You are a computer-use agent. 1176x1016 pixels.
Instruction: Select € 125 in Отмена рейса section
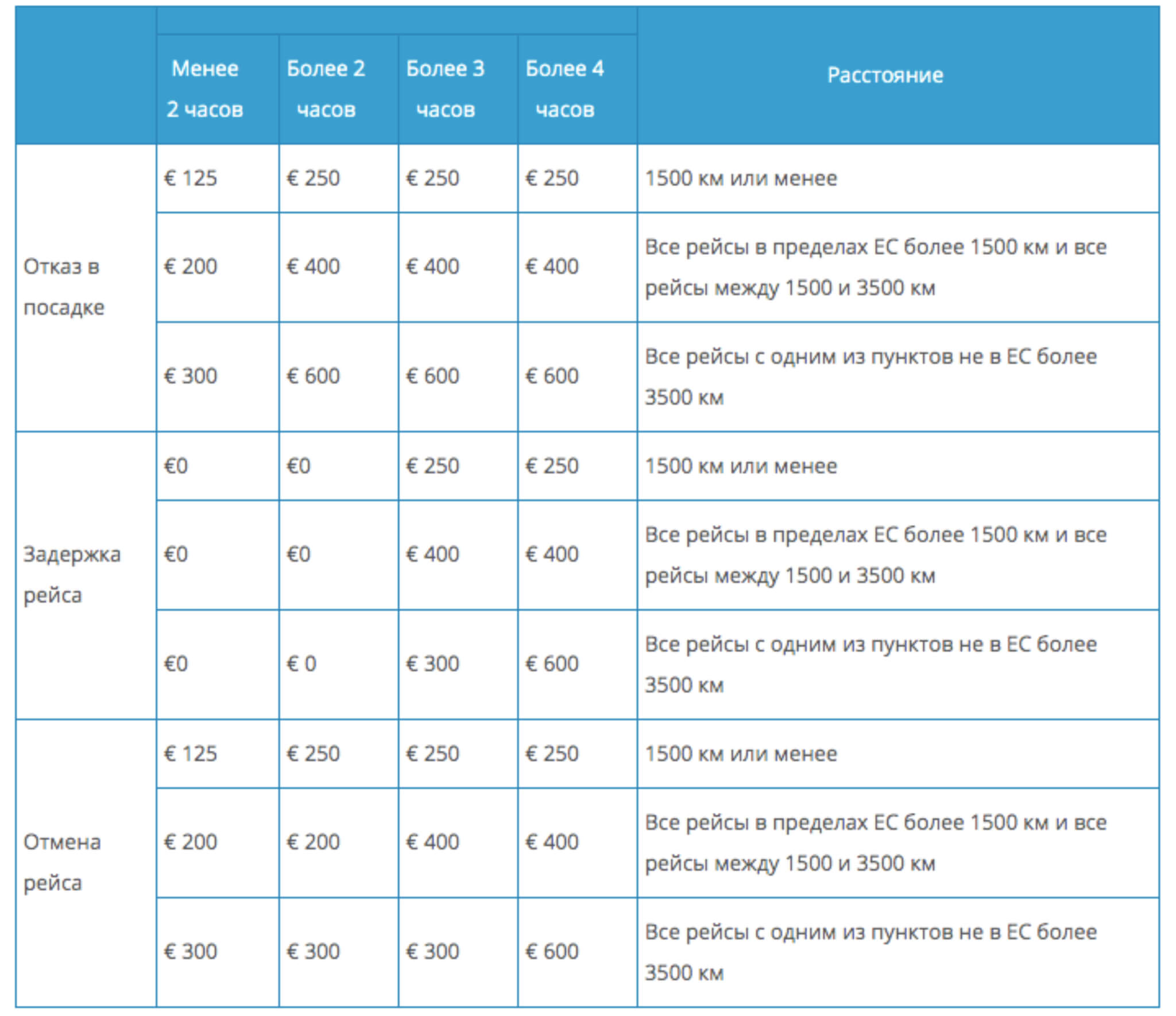click(x=191, y=754)
